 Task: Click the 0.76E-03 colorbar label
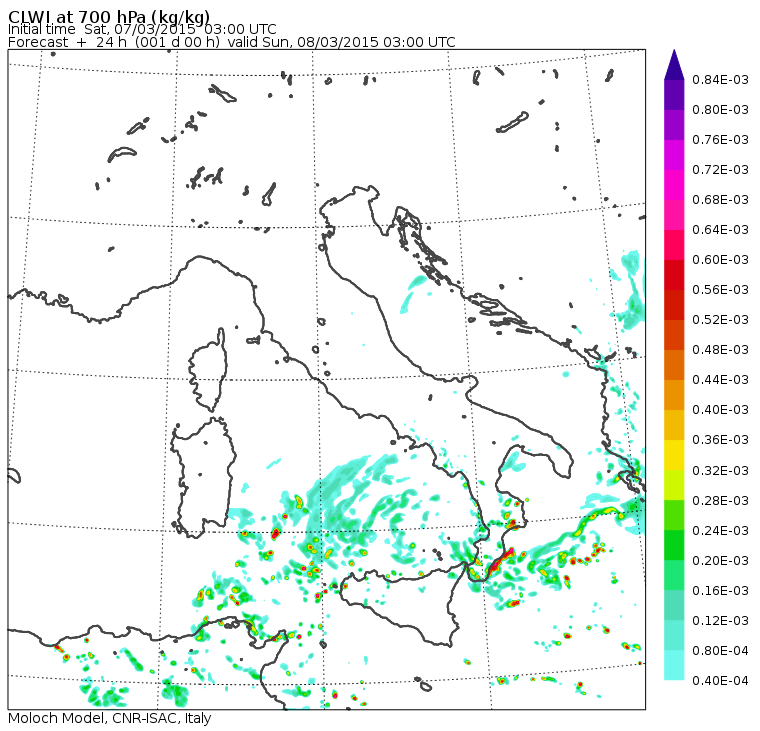(720, 140)
